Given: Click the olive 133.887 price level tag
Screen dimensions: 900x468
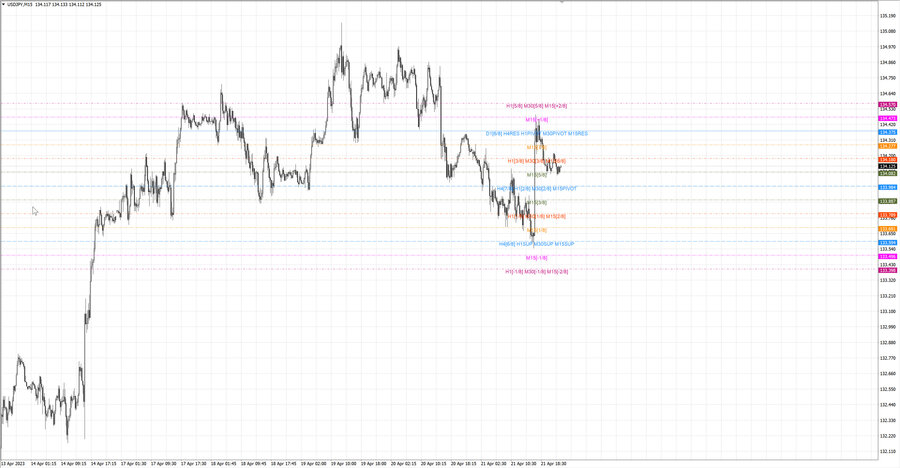Looking at the screenshot, I should pyautogui.click(x=888, y=201).
